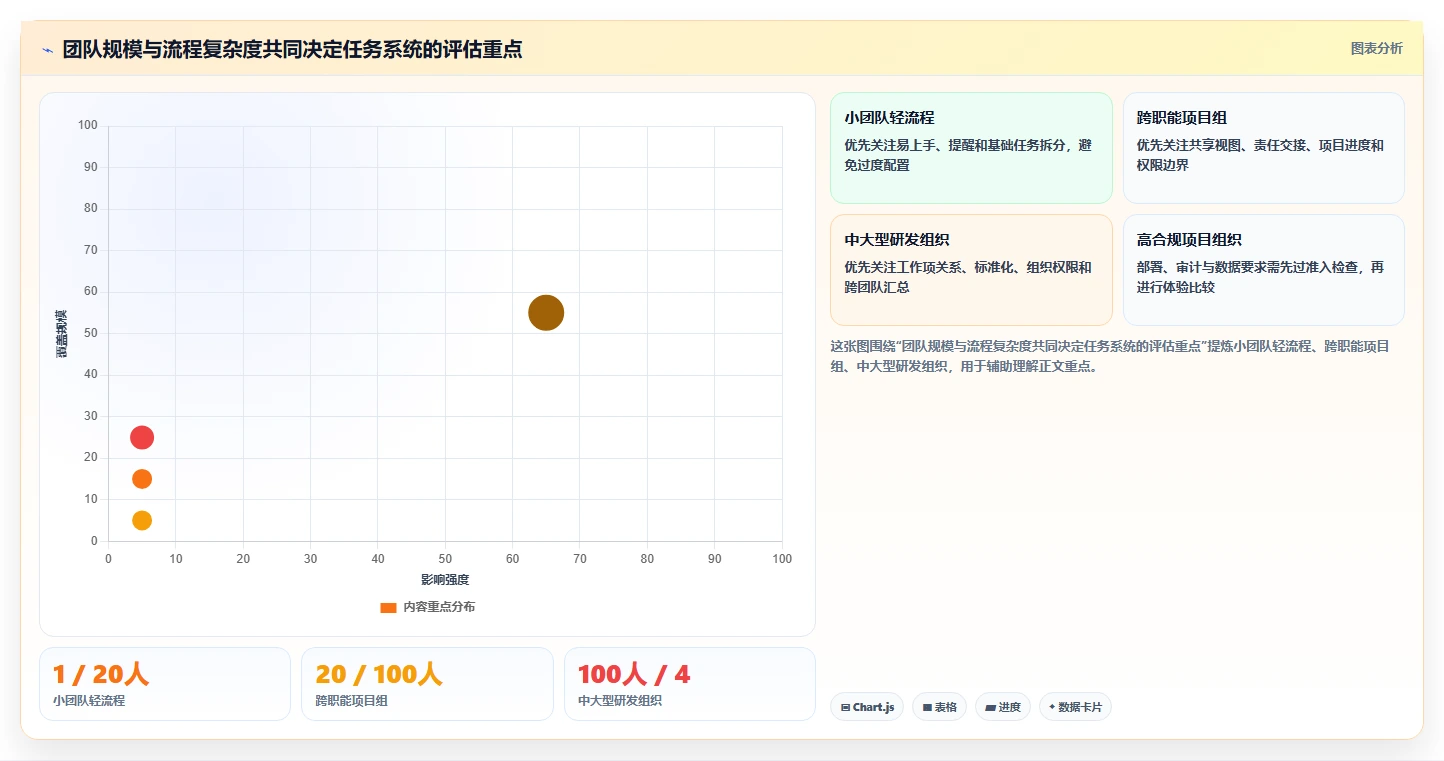
Task: Click the description 优先关注共享视图、责任交接
Action: pyautogui.click(x=1260, y=155)
